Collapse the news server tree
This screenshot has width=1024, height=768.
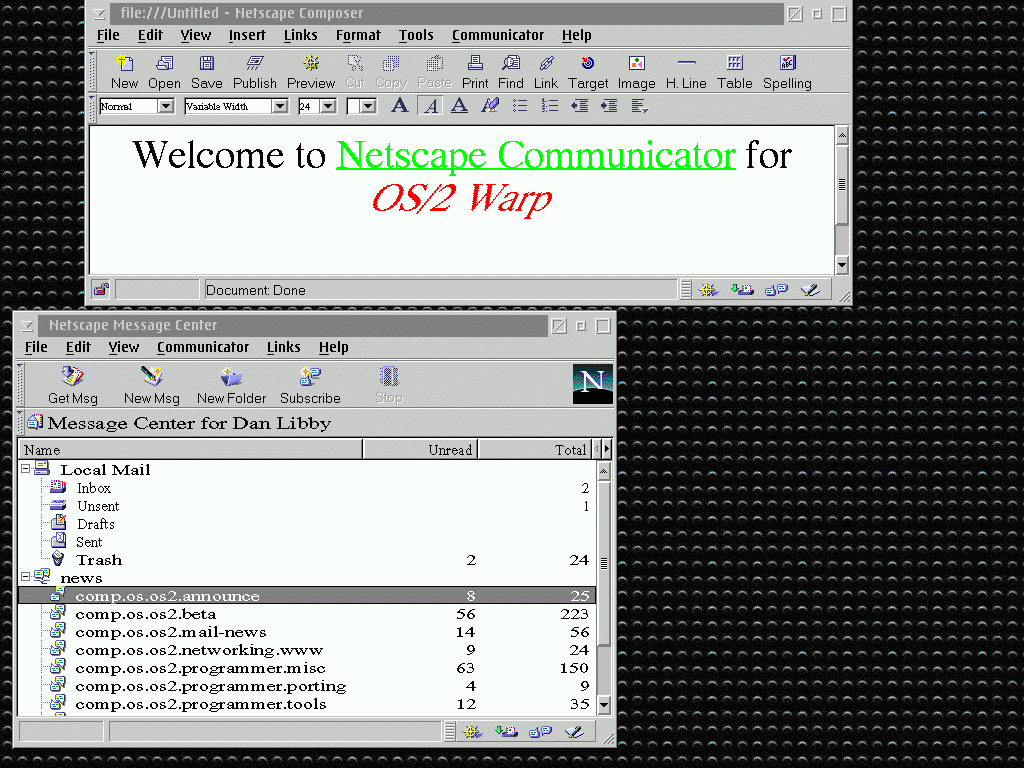tap(25, 577)
